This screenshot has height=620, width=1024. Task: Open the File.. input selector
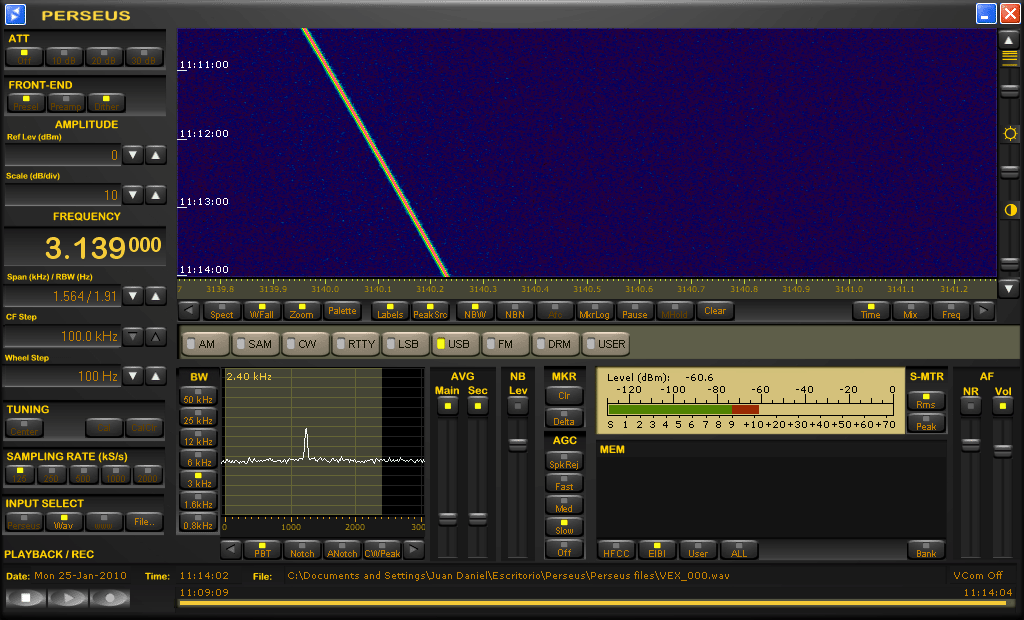click(144, 521)
